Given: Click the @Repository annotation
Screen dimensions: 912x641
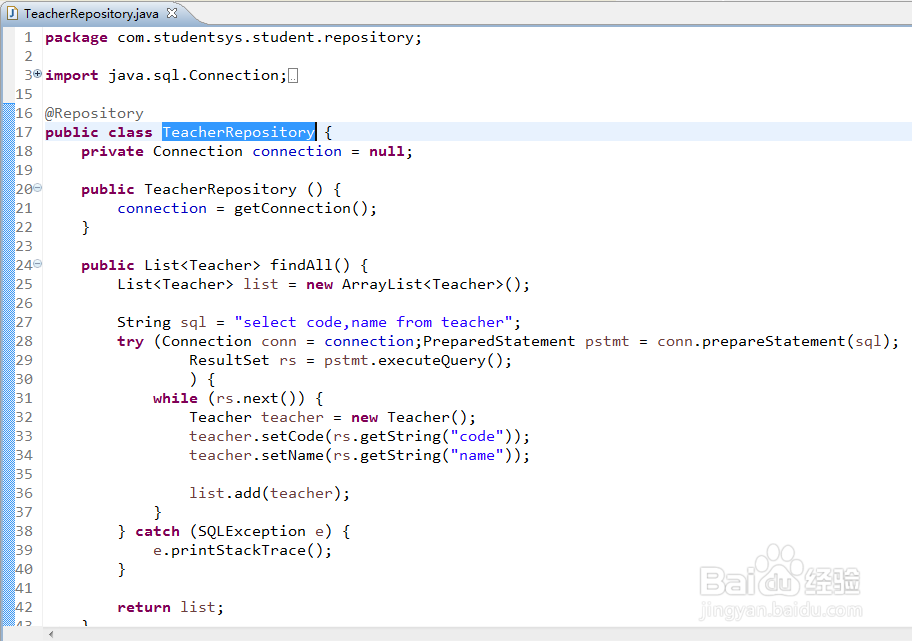Looking at the screenshot, I should [x=94, y=113].
